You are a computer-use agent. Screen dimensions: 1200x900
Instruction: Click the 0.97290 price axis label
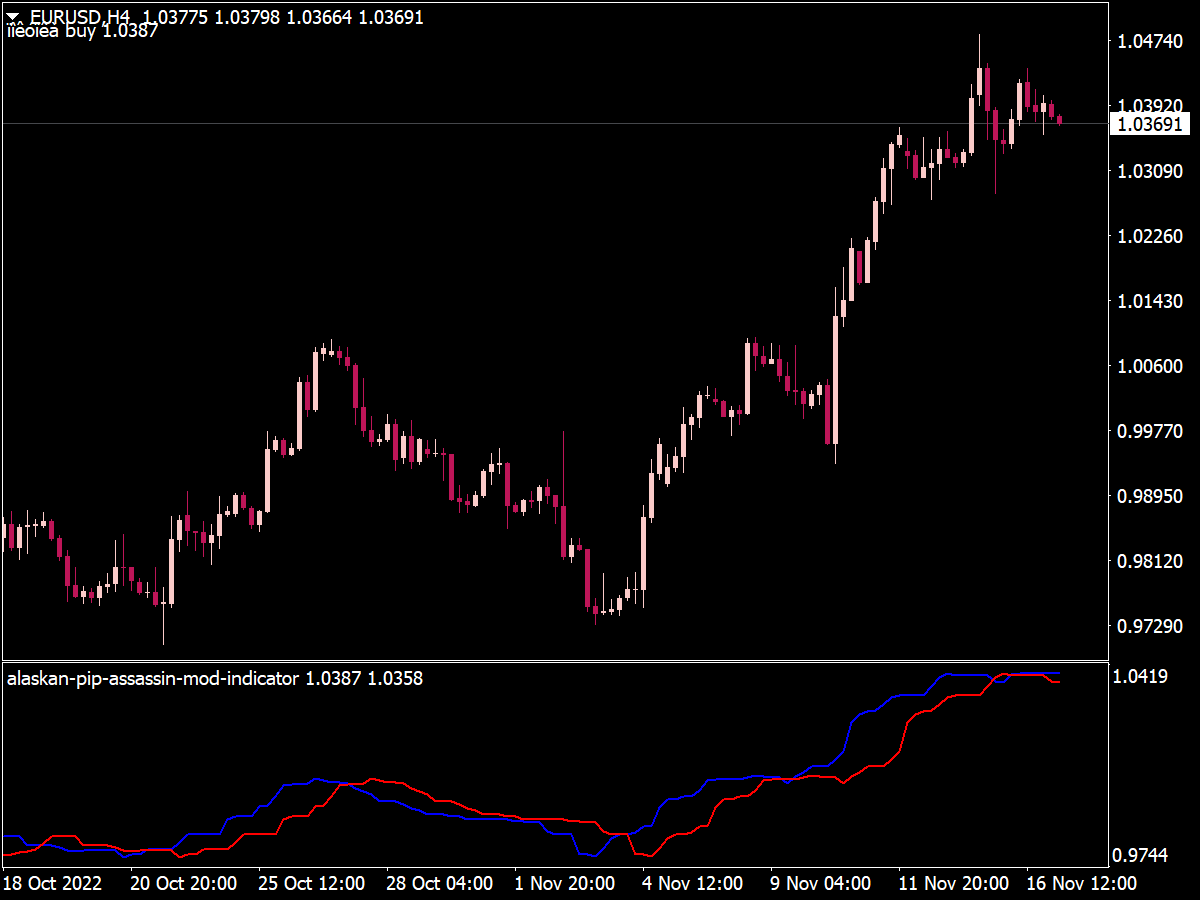(1149, 626)
